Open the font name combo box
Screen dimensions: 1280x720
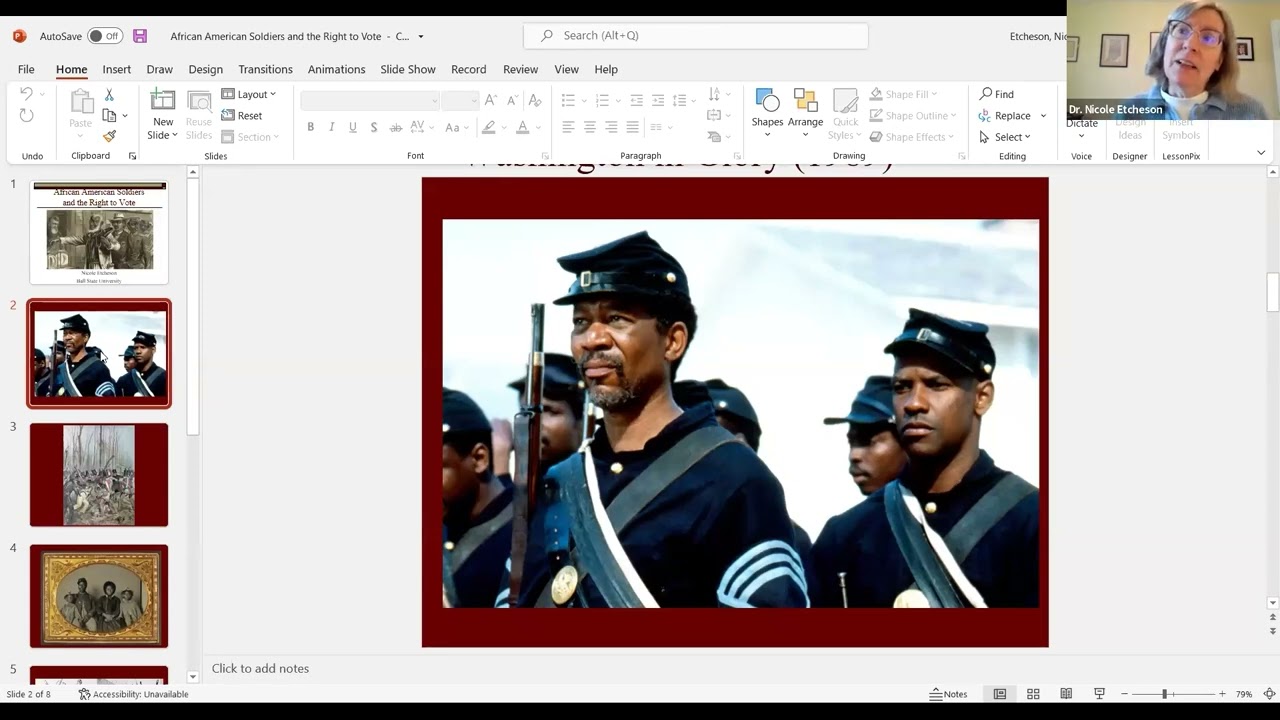tap(370, 100)
